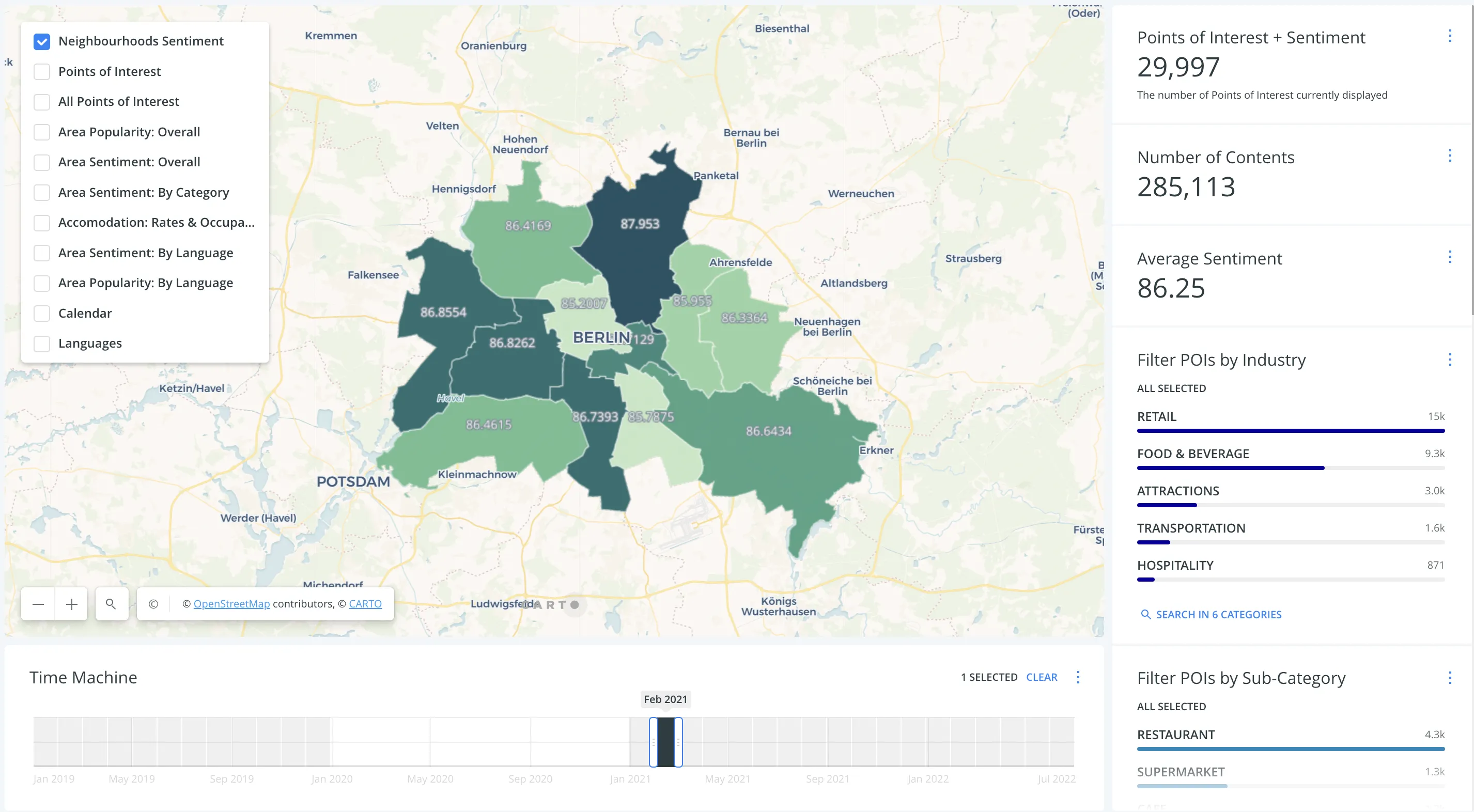Open Time Machine widget kebab menu
The height and width of the screenshot is (812, 1474).
pyautogui.click(x=1078, y=678)
